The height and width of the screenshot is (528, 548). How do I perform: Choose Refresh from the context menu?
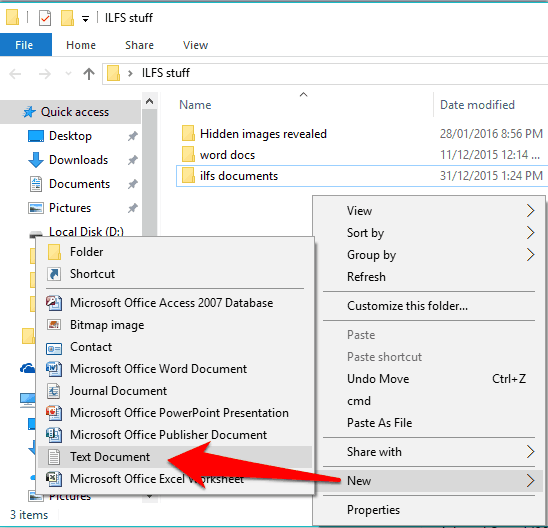pos(428,277)
